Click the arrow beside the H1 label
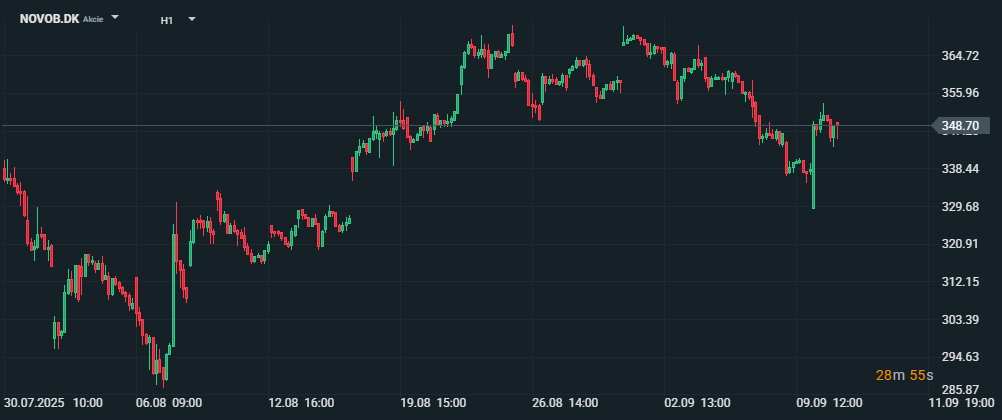Screen dimensions: 1002x420 [191, 19]
